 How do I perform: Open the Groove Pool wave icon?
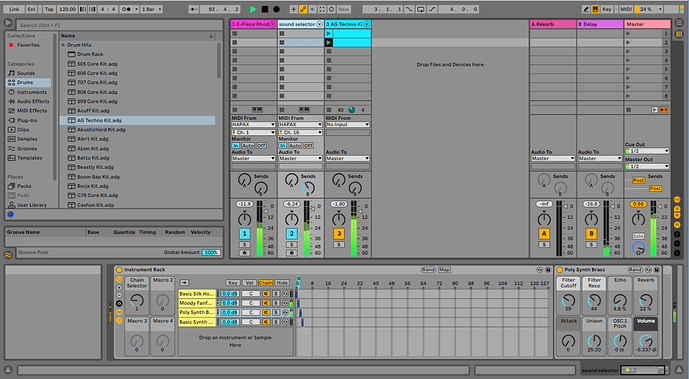click(x=8, y=254)
